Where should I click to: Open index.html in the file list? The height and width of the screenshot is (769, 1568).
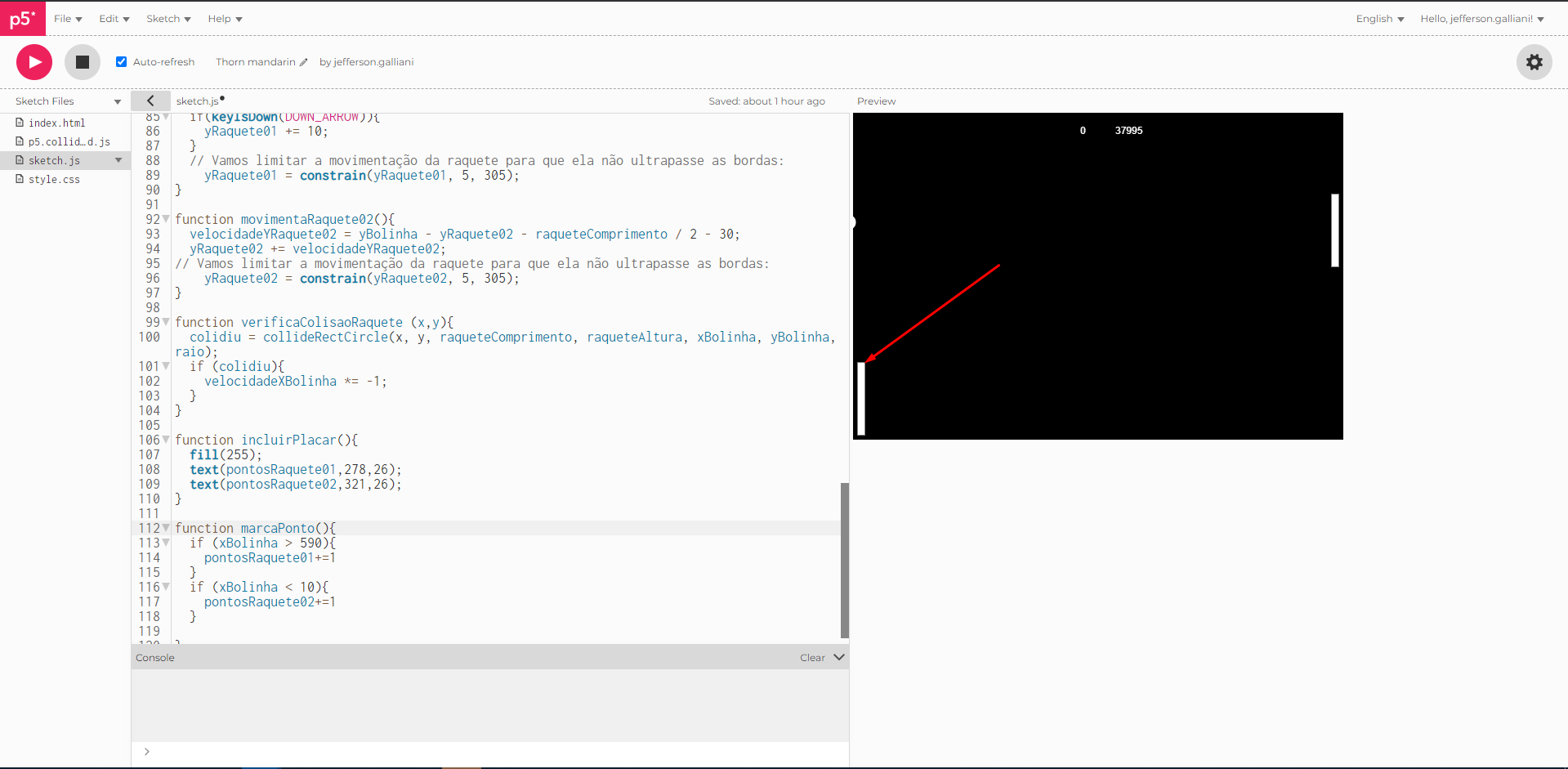coord(56,123)
